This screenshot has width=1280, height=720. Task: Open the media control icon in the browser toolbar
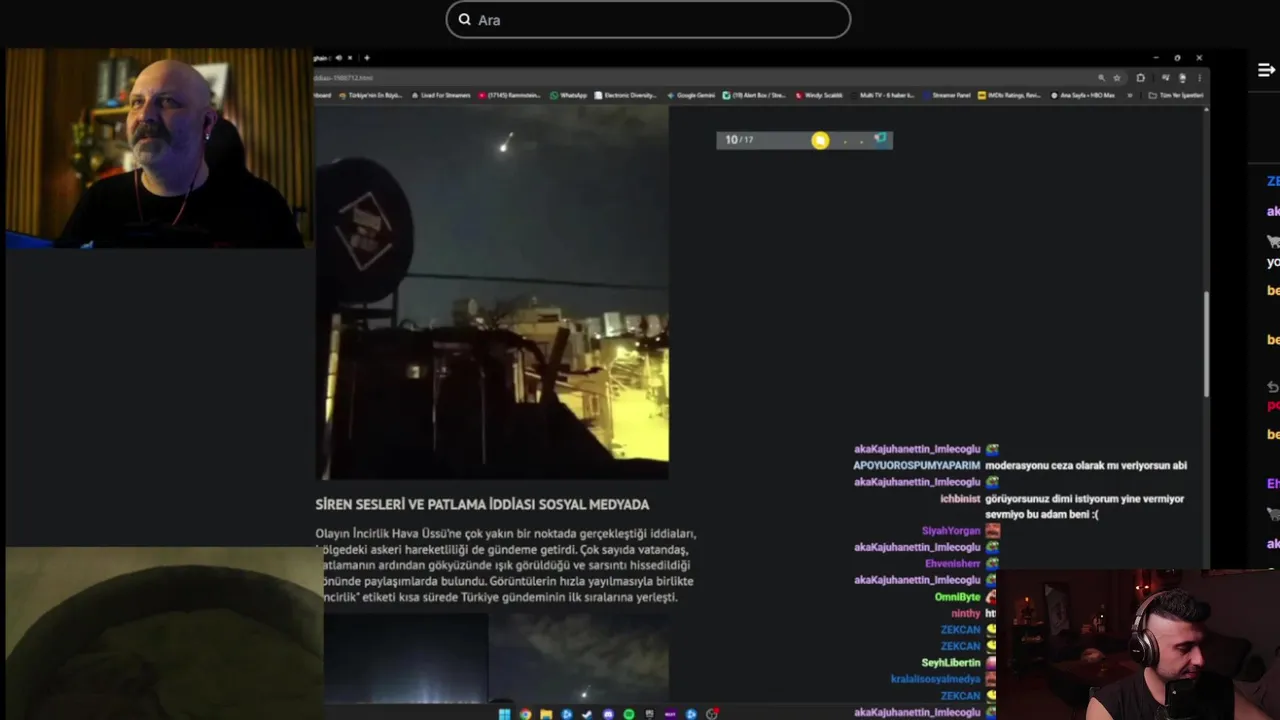click(x=1165, y=78)
